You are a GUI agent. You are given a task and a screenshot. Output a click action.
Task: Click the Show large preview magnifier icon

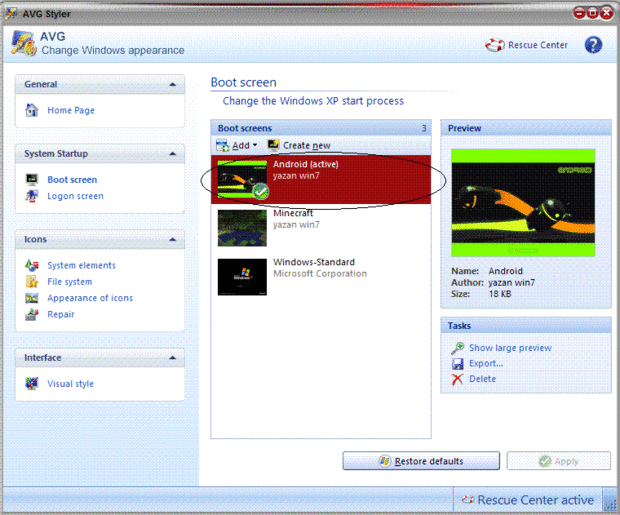click(457, 348)
